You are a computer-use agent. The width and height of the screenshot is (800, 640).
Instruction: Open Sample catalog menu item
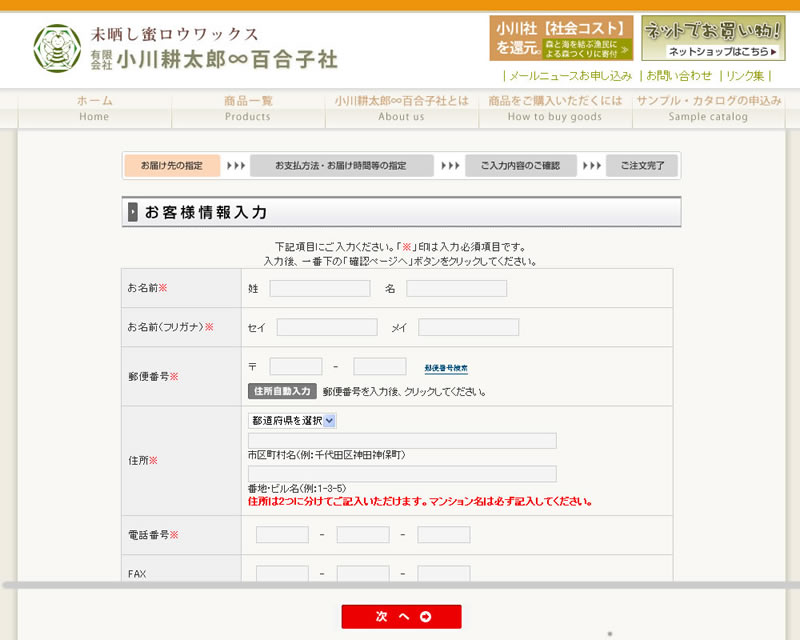[x=708, y=108]
